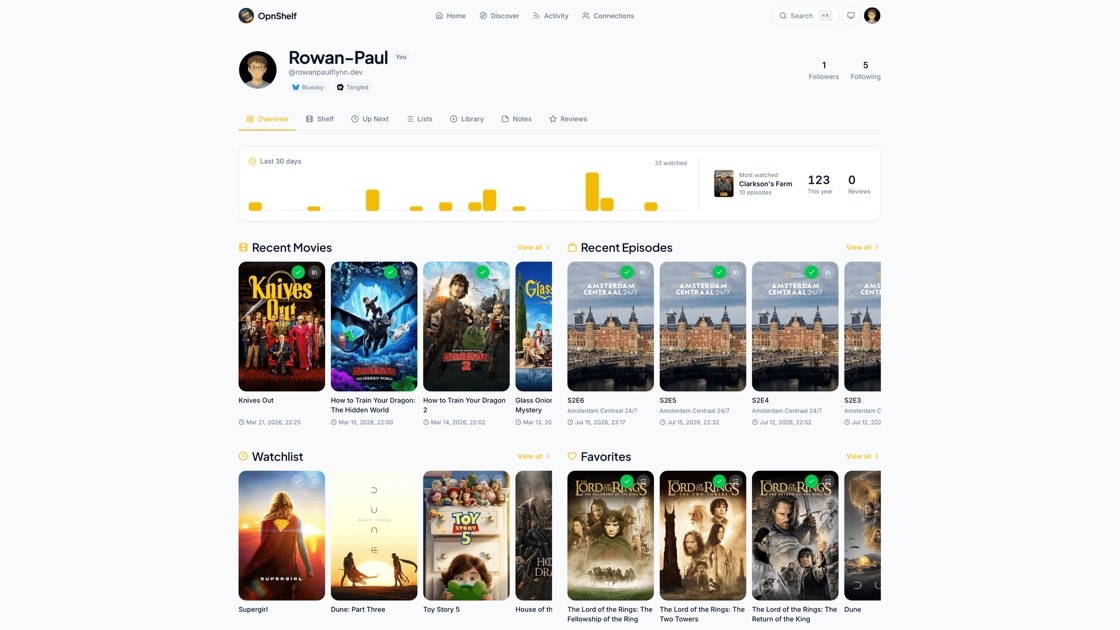The width and height of the screenshot is (1120, 630).
Task: Open the user avatar in top bar
Action: click(x=871, y=16)
